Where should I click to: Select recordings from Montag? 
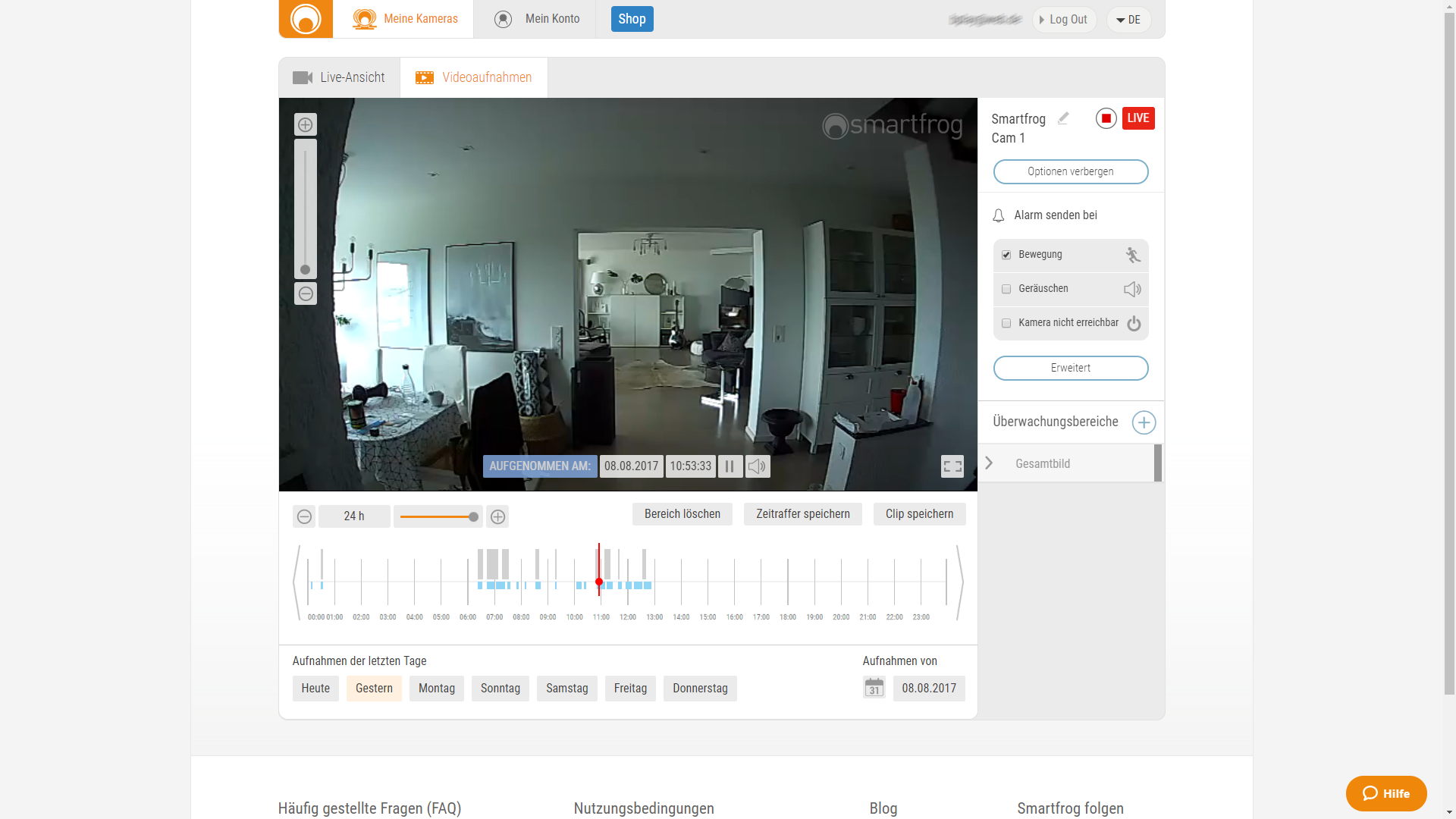click(x=436, y=689)
